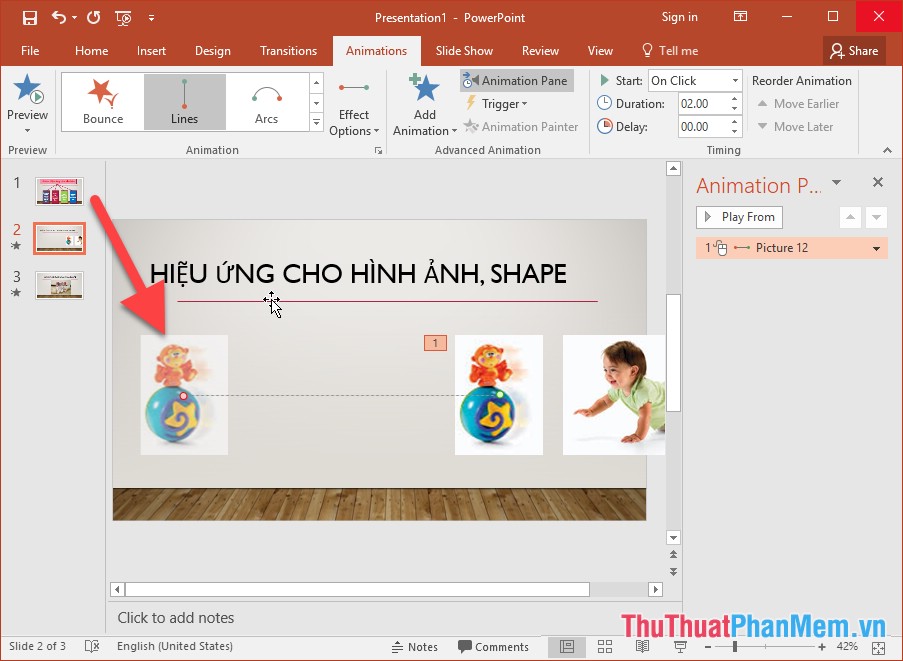903x661 pixels.
Task: Click the Undo icon
Action: pyautogui.click(x=61, y=17)
